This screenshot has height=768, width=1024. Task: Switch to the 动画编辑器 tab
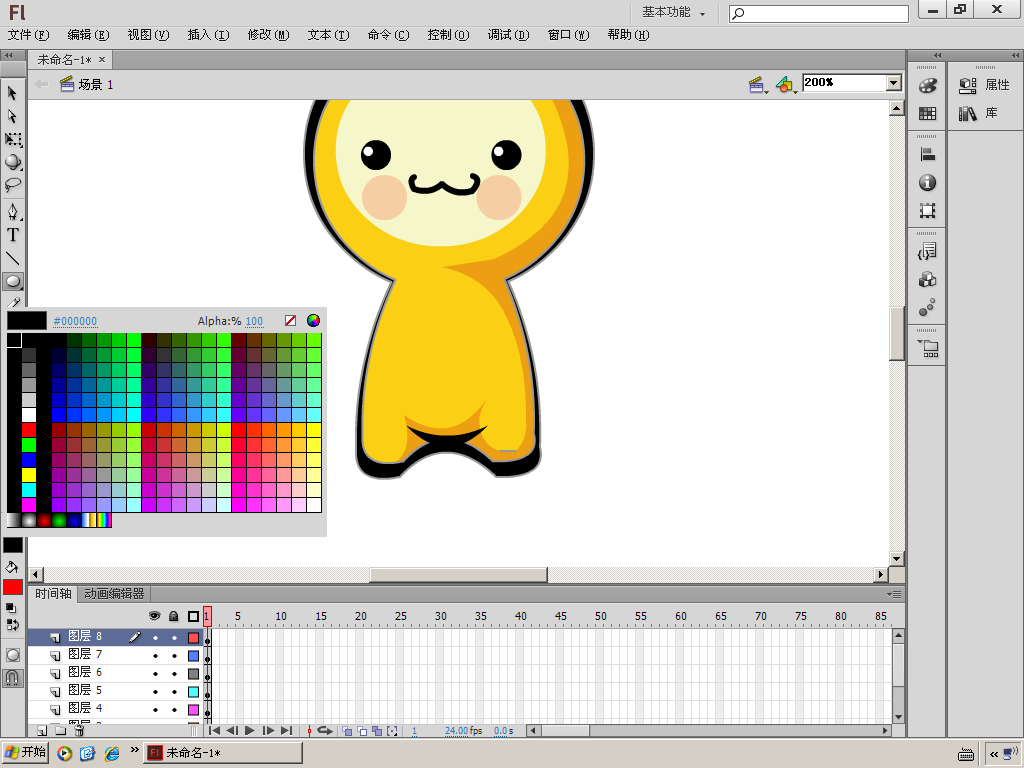(114, 594)
